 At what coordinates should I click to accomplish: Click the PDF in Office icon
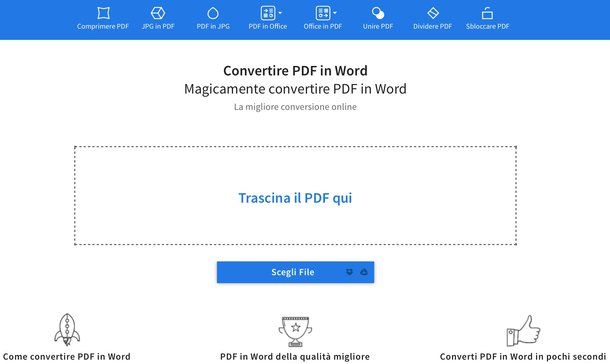268,13
